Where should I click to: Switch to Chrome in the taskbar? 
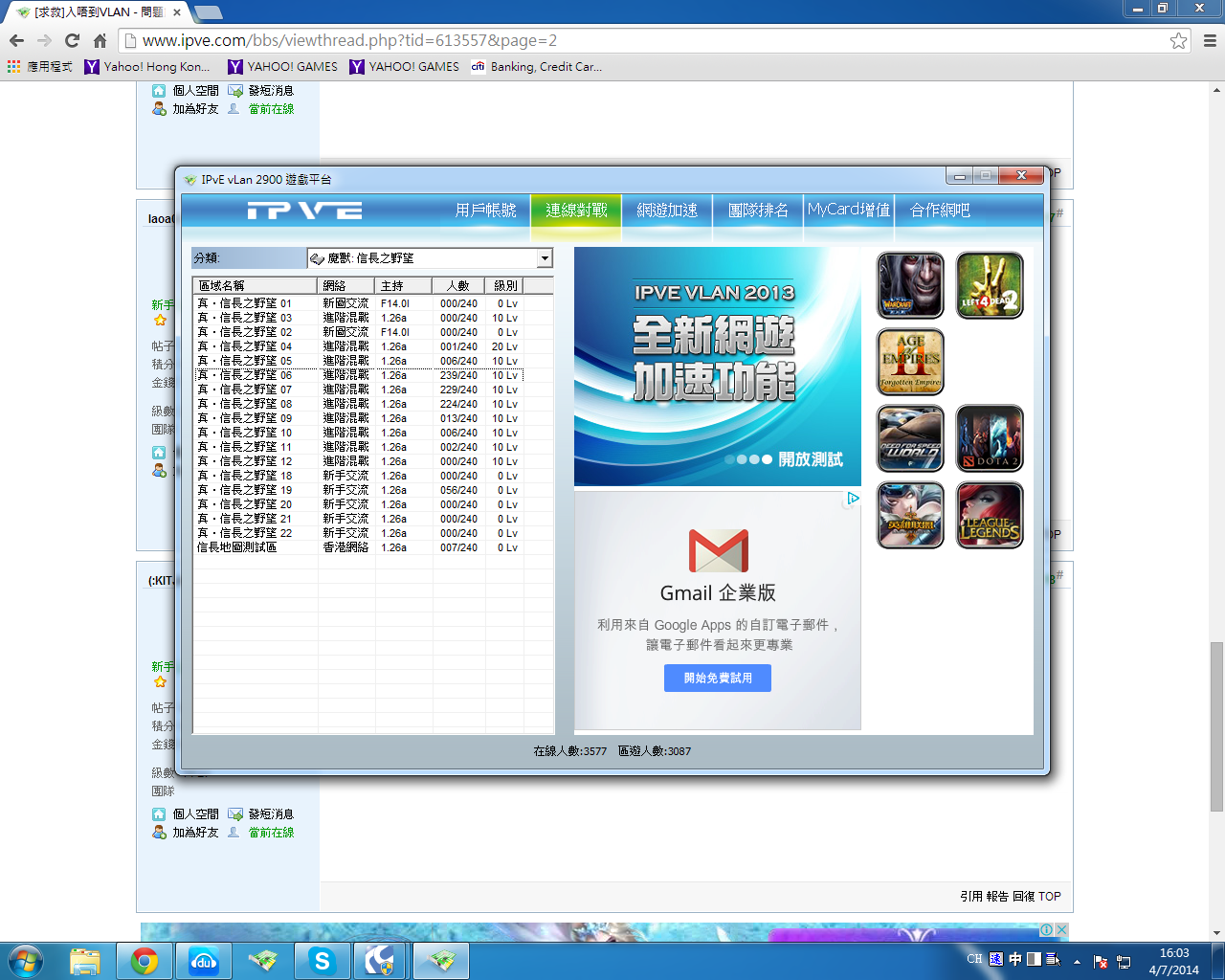[145, 961]
